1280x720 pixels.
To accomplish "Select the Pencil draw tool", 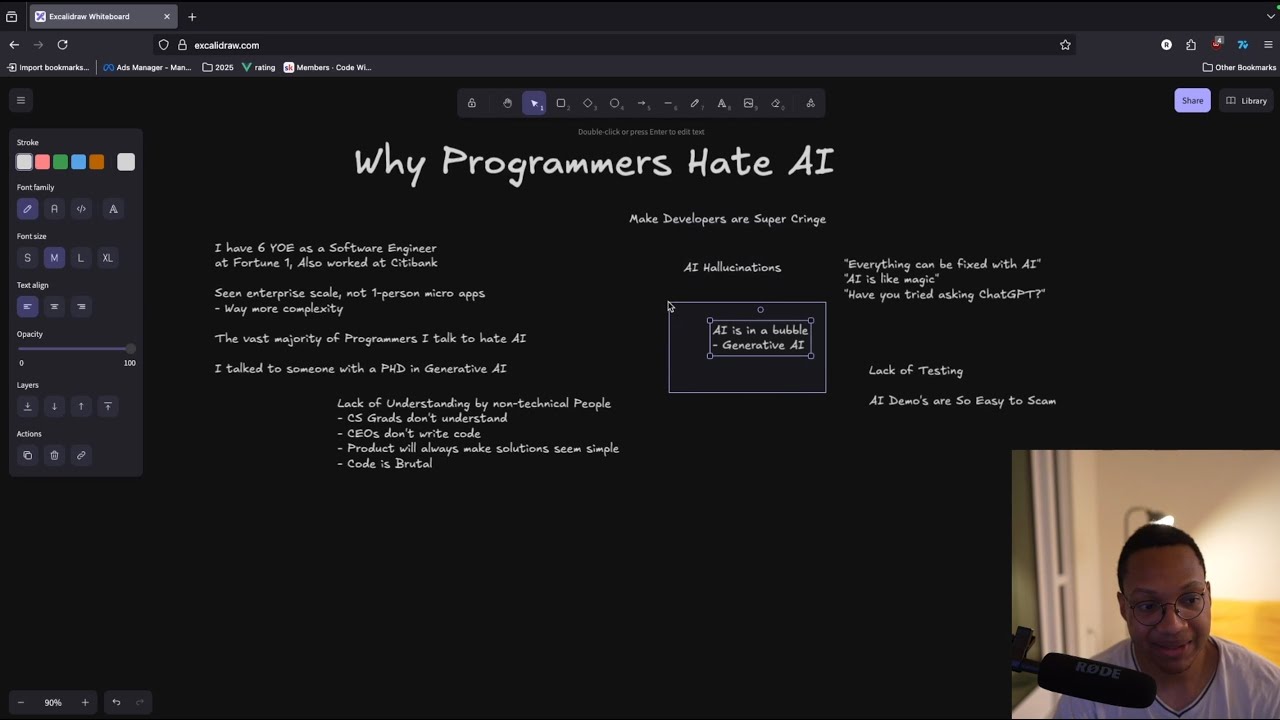I will (695, 103).
